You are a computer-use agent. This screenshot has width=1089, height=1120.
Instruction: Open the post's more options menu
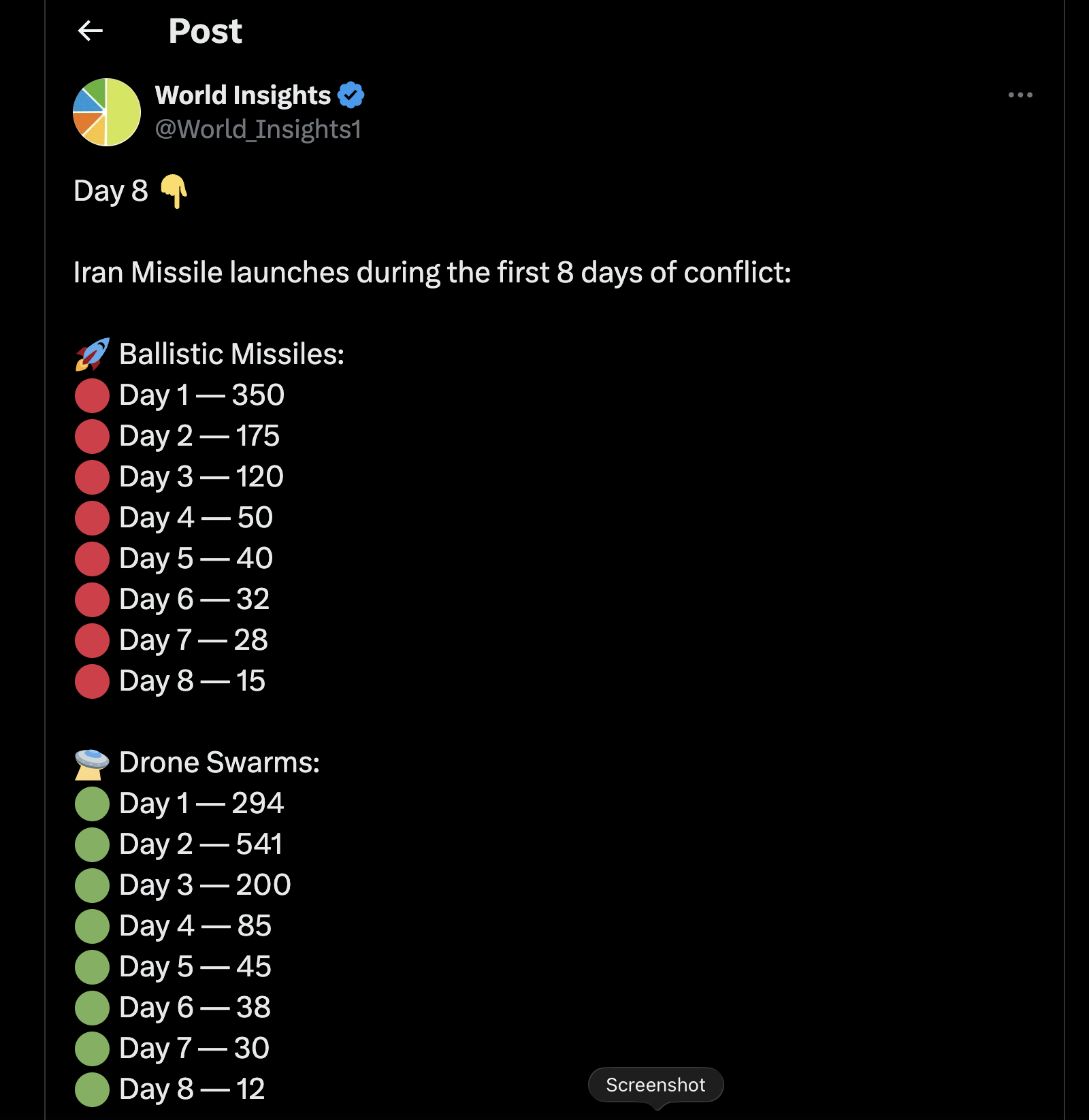1020,95
